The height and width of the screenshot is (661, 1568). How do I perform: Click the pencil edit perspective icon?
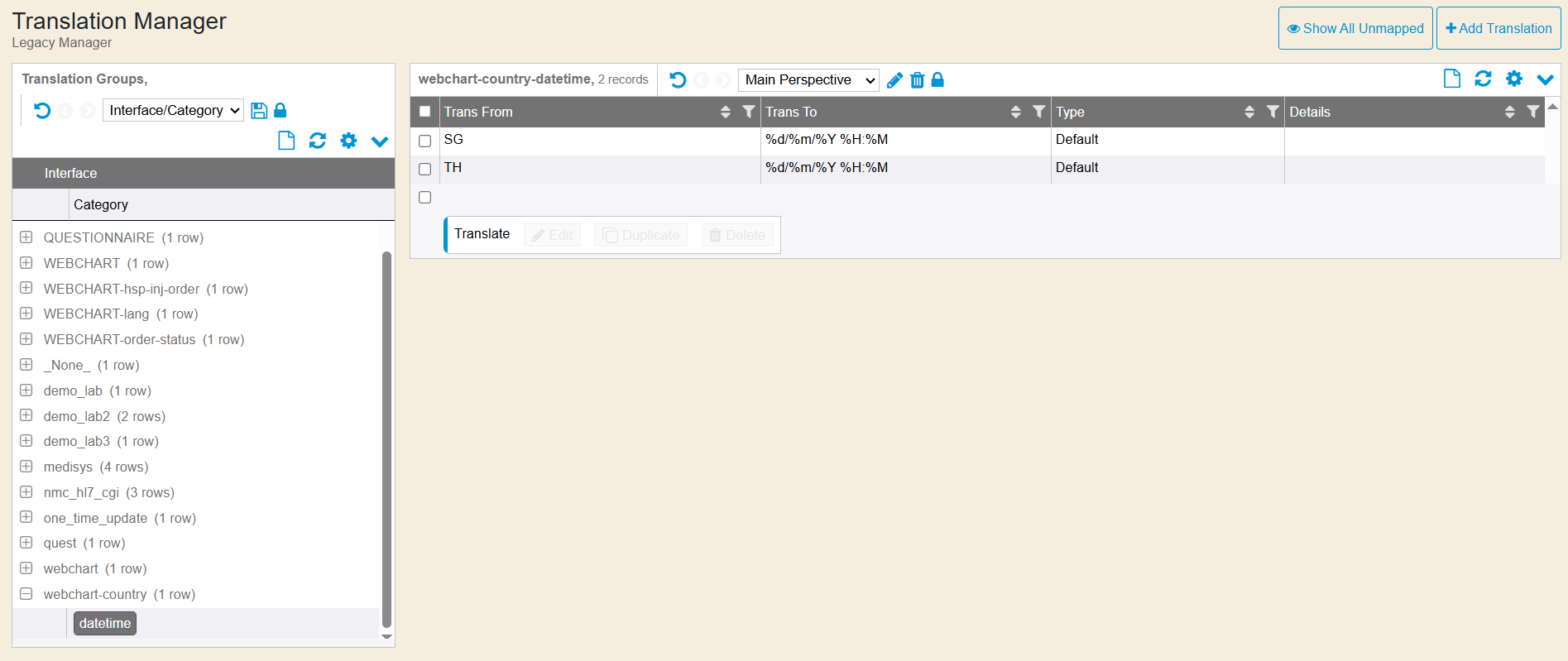tap(894, 80)
